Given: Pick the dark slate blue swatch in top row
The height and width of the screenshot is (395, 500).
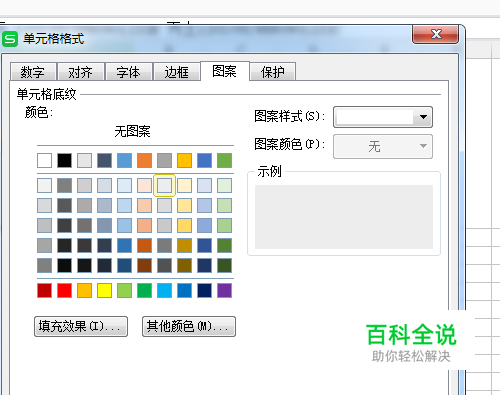Looking at the screenshot, I should tap(104, 160).
